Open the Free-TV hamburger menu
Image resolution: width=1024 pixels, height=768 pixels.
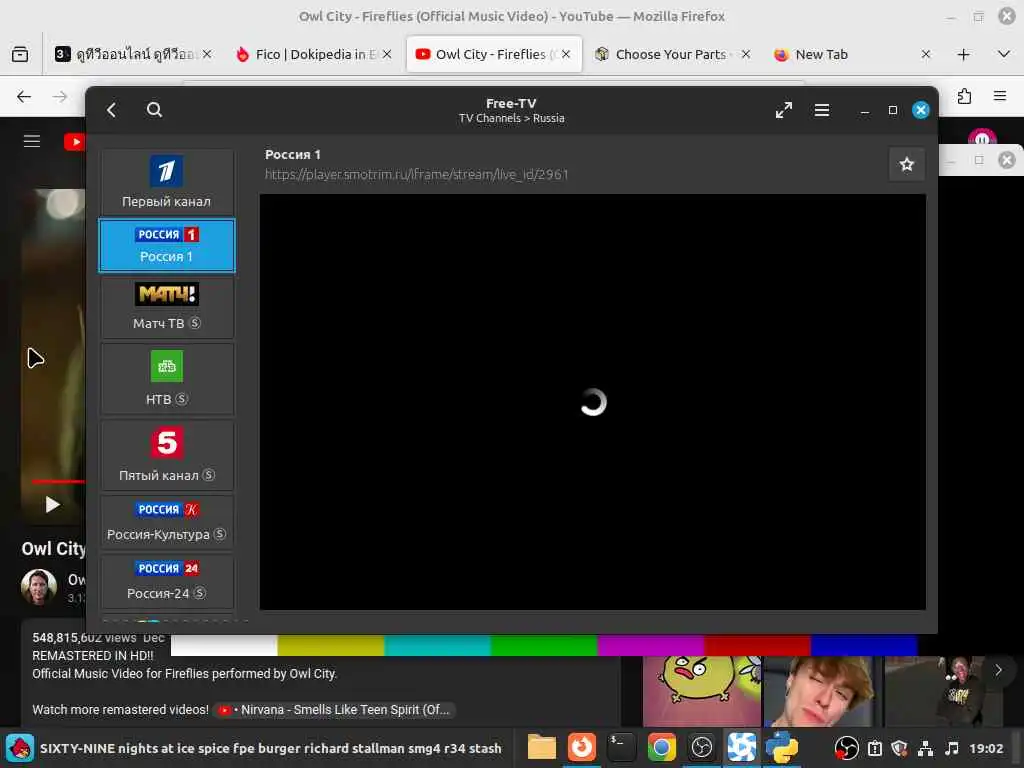(822, 110)
